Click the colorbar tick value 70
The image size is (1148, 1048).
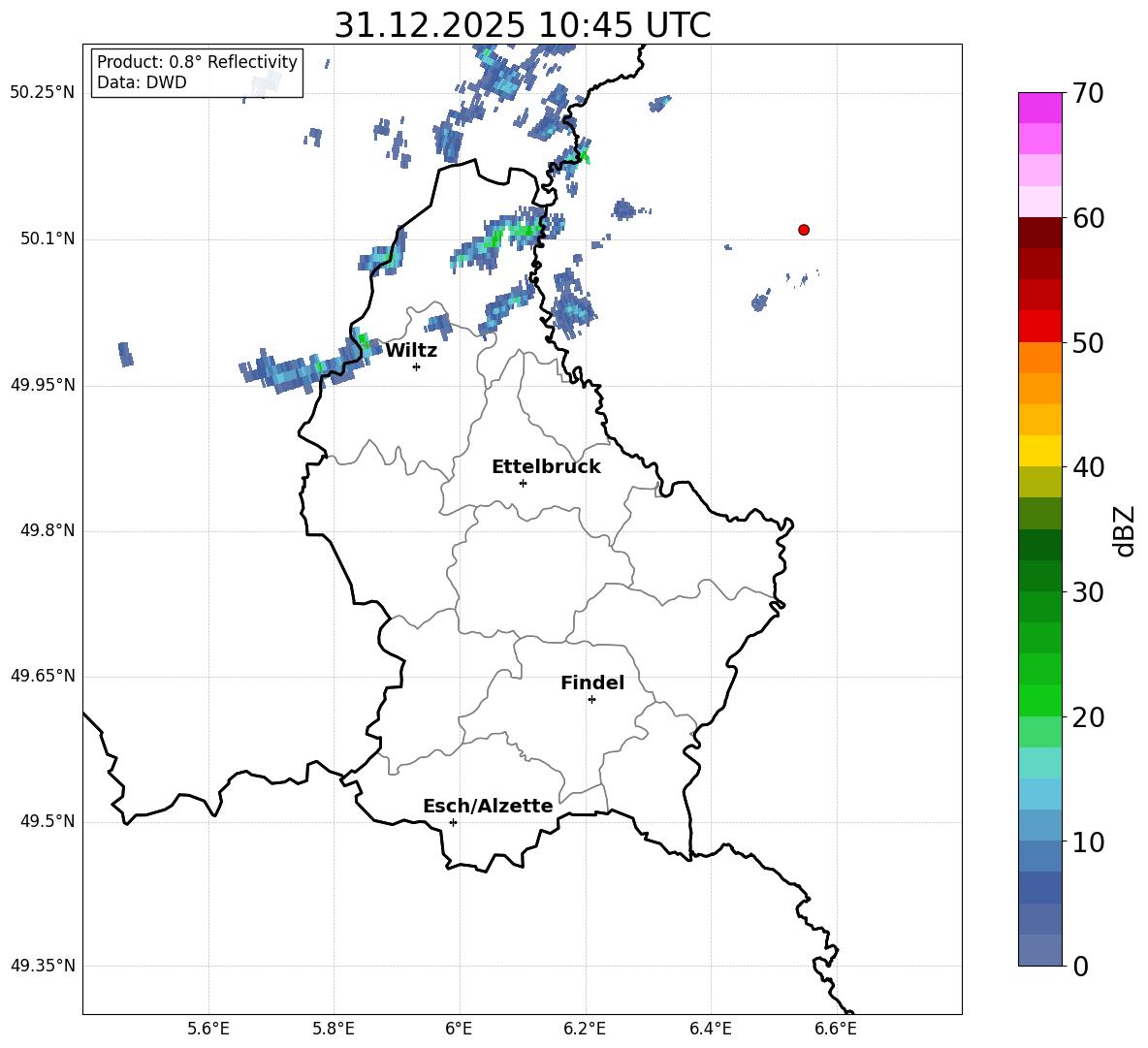pos(1089,93)
